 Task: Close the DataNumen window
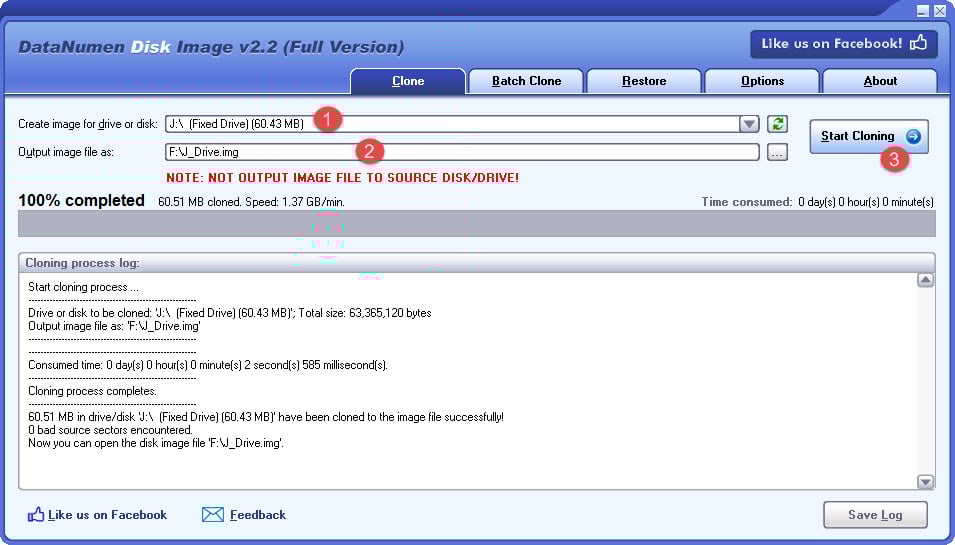click(x=939, y=11)
